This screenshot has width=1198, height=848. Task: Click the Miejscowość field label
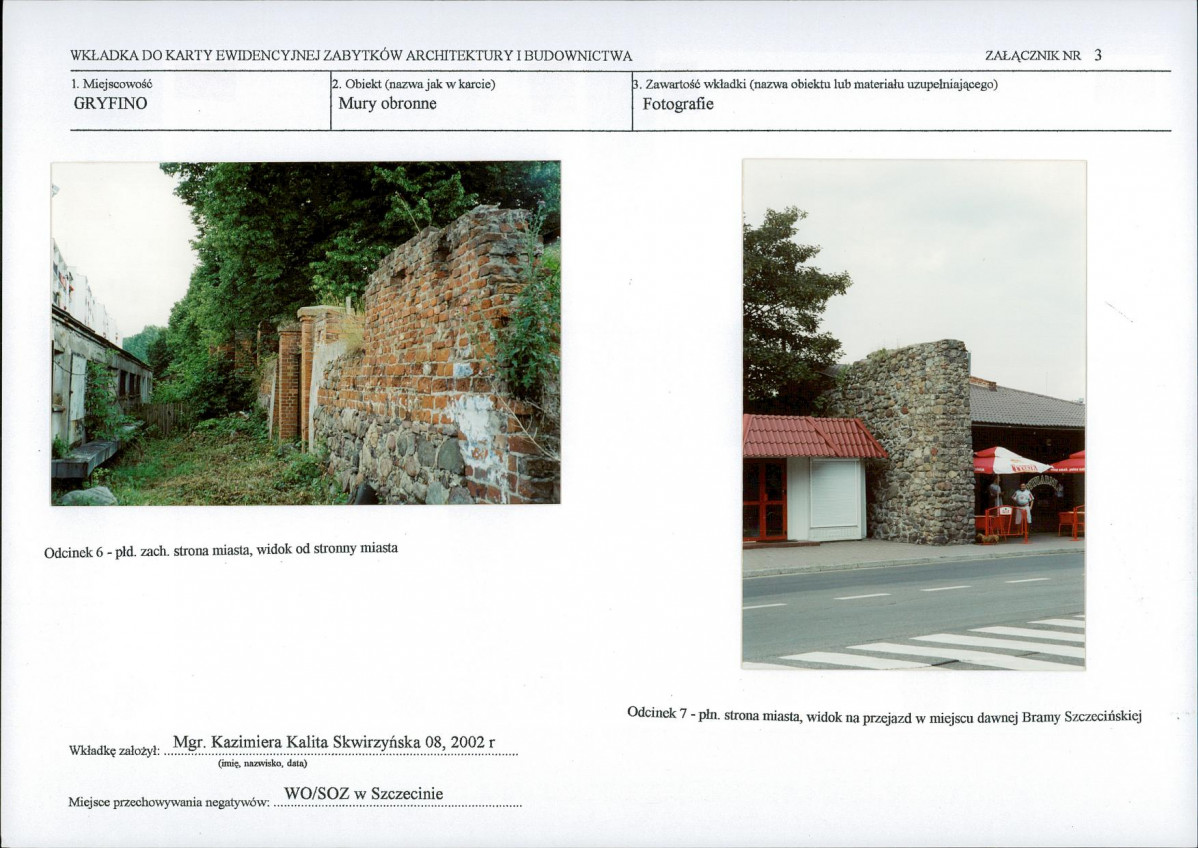point(112,84)
